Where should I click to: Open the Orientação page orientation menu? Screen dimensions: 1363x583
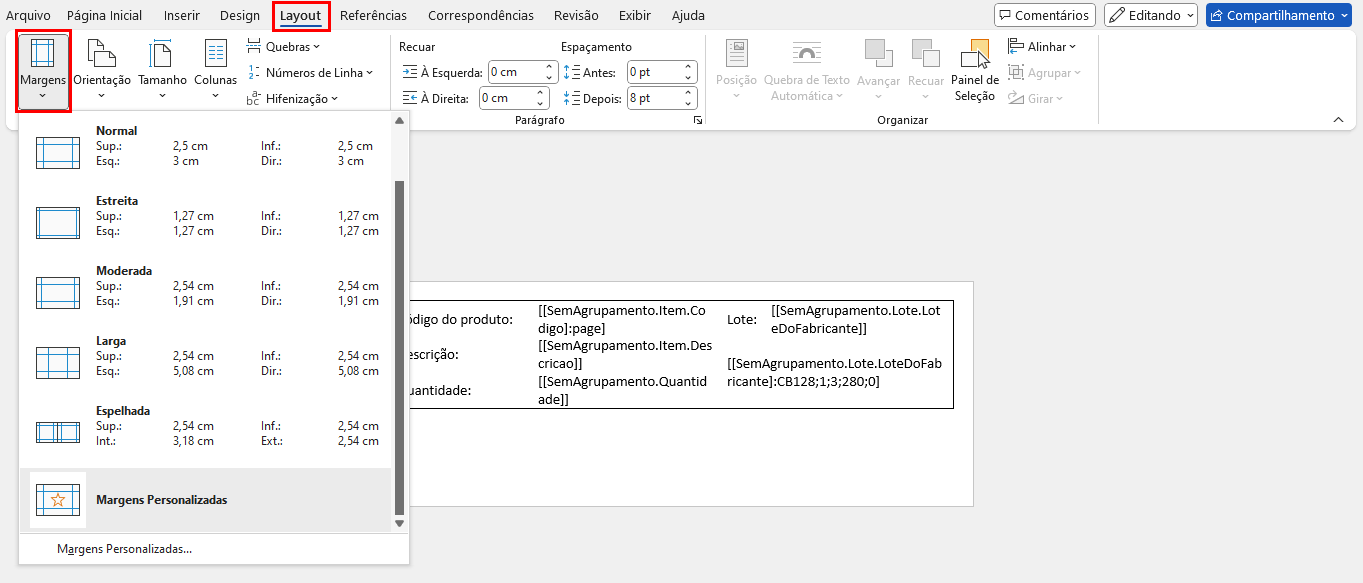(x=102, y=71)
